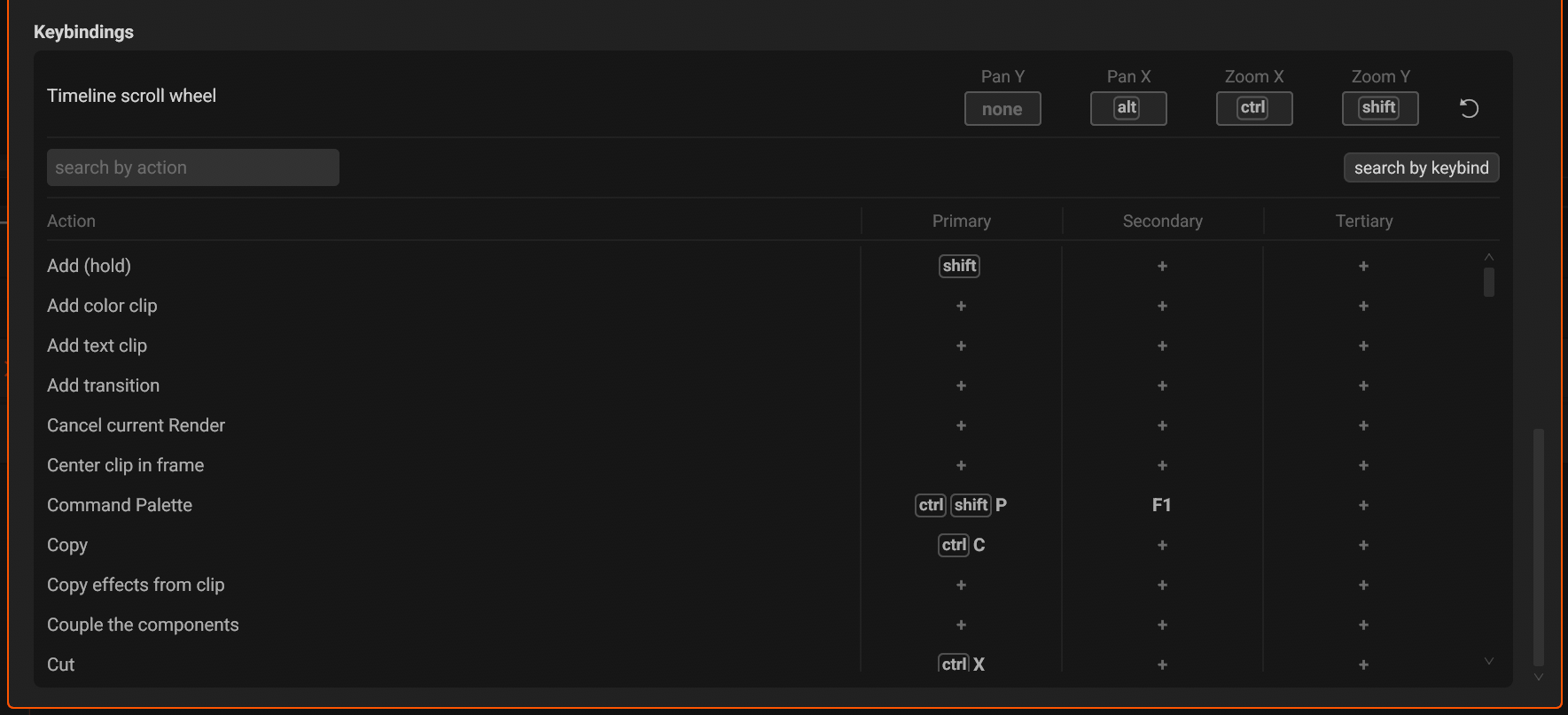This screenshot has height=715, width=1568.
Task: Change the Pan X alt modifier
Action: [x=1128, y=108]
